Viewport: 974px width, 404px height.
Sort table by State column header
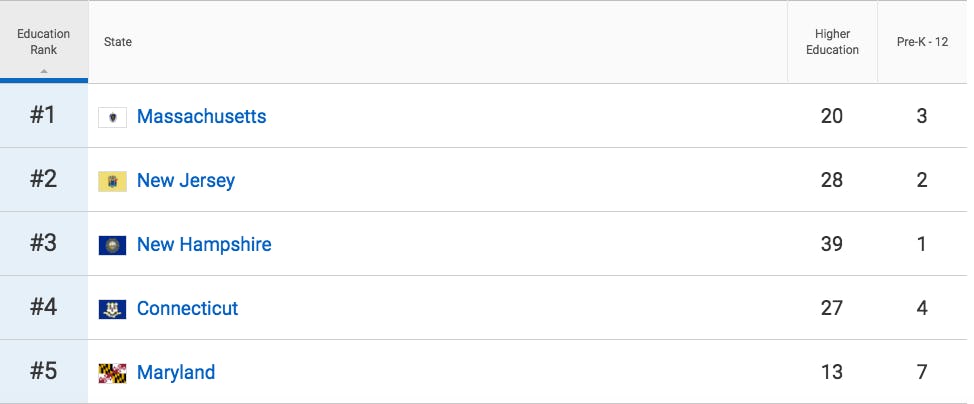(118, 42)
